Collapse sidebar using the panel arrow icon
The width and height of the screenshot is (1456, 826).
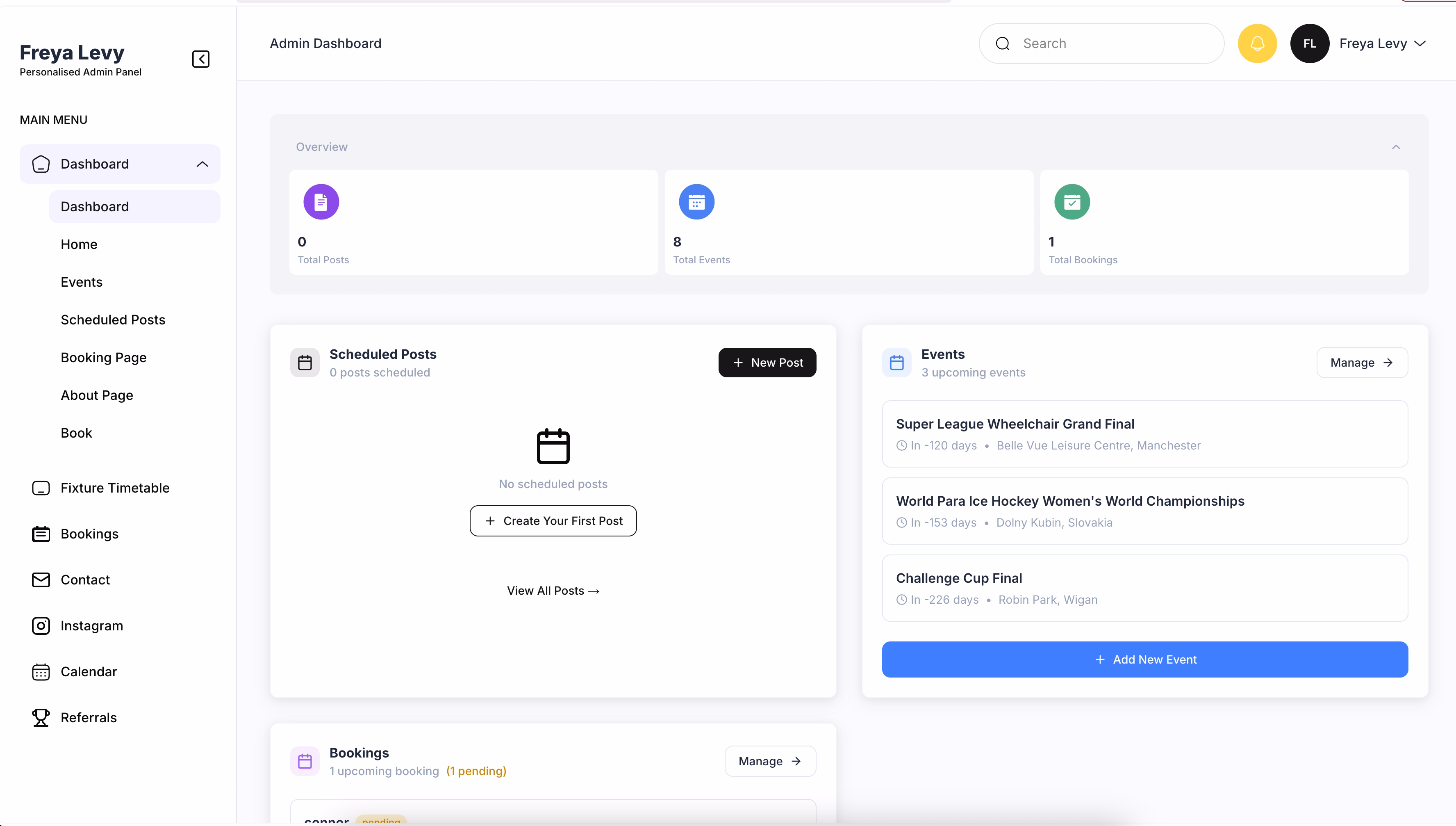click(x=201, y=59)
